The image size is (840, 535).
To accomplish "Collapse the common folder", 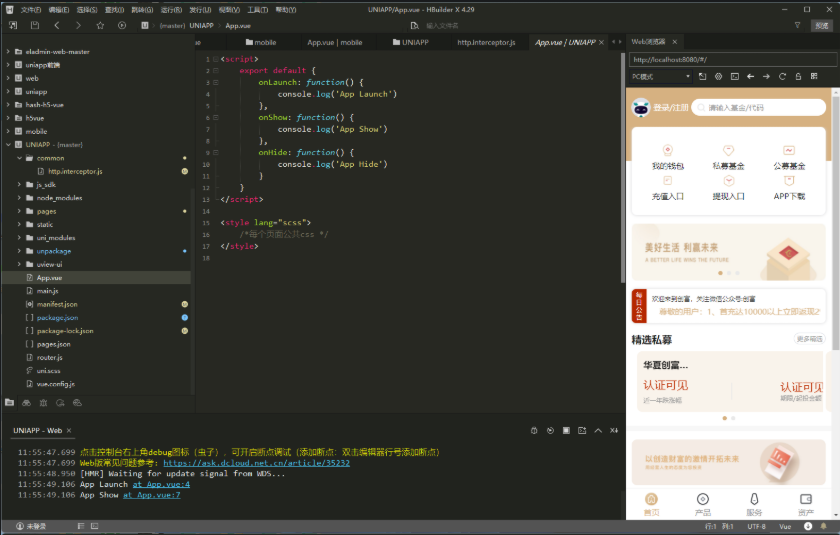I will (19, 158).
